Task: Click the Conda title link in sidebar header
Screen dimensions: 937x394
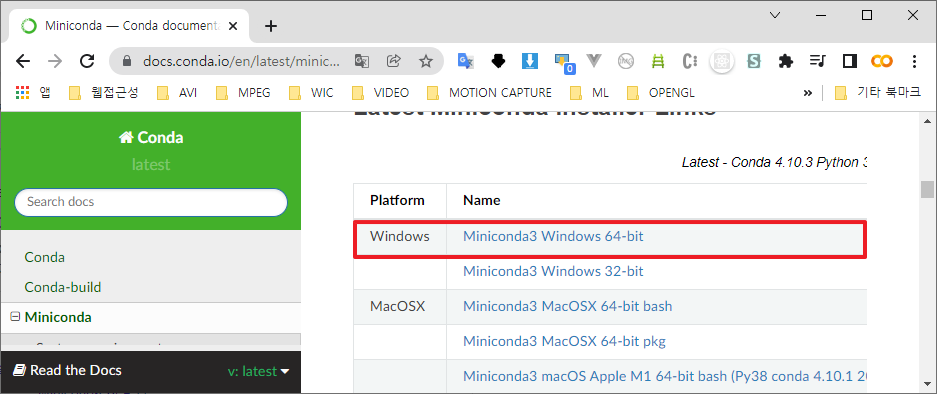Action: click(x=151, y=138)
